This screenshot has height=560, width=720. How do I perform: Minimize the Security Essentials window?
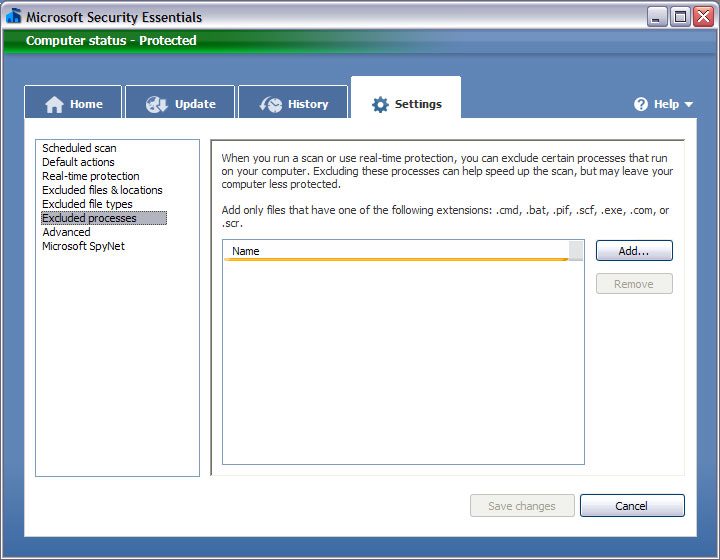click(x=657, y=17)
